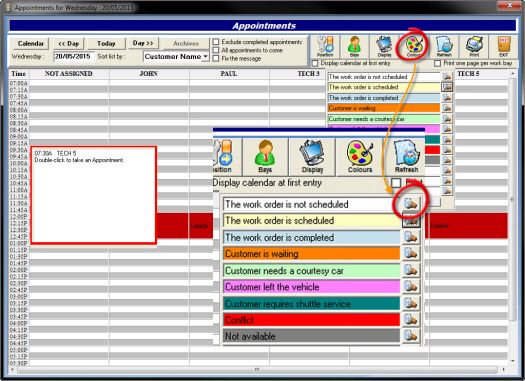525x381 pixels.
Task: Go to previous day with << Day
Action: [x=68, y=44]
